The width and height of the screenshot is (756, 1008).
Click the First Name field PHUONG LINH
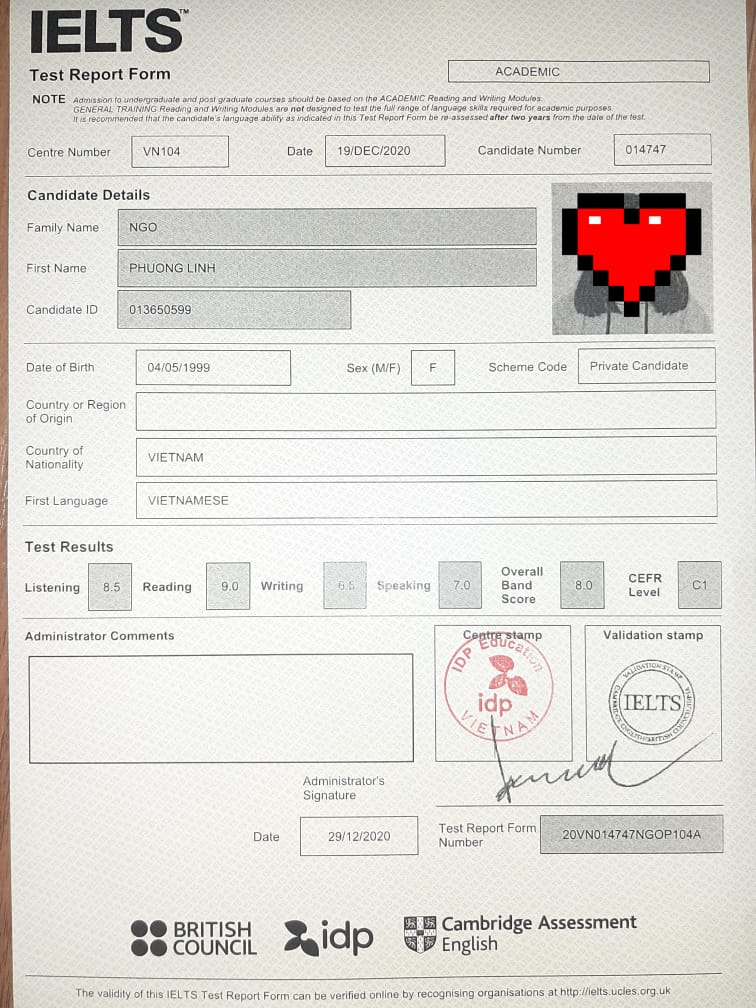click(327, 267)
